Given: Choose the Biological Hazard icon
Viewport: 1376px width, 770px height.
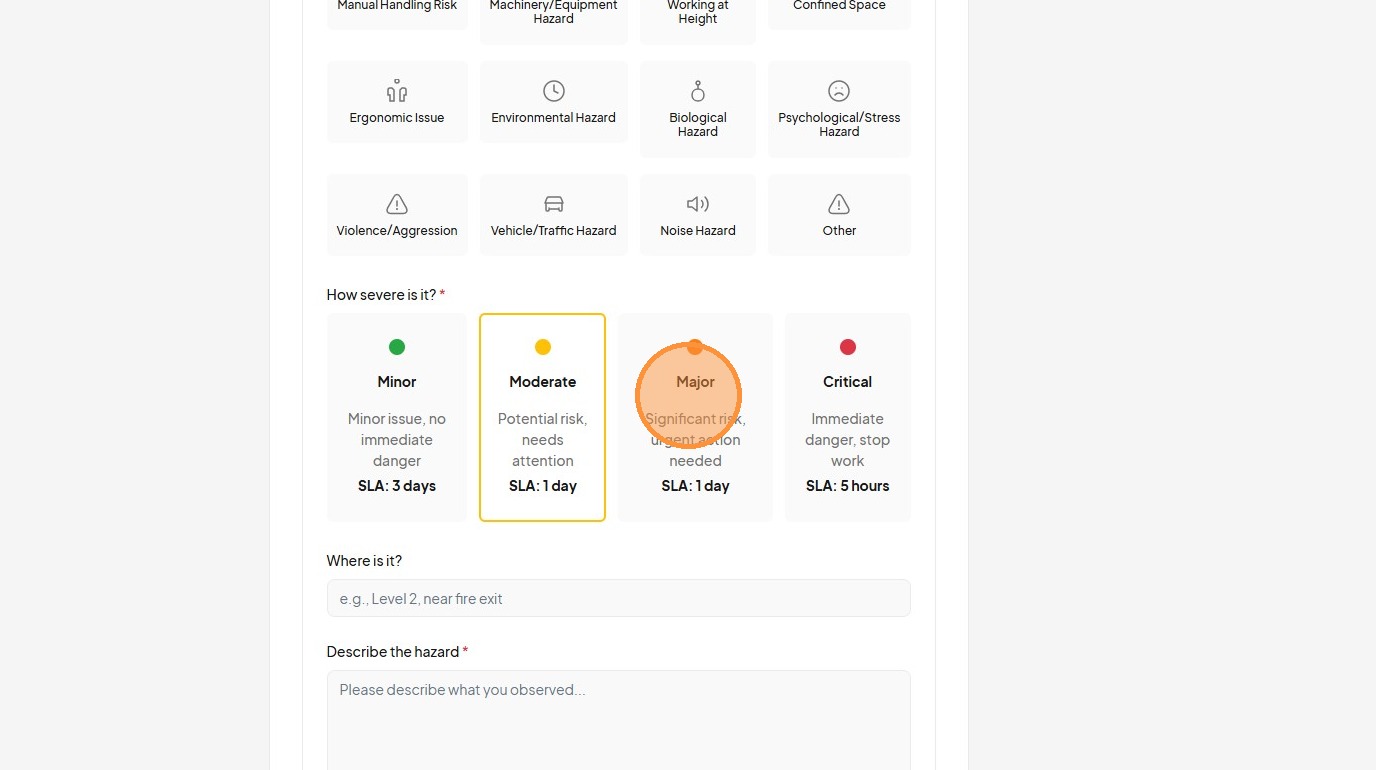Looking at the screenshot, I should coord(698,91).
